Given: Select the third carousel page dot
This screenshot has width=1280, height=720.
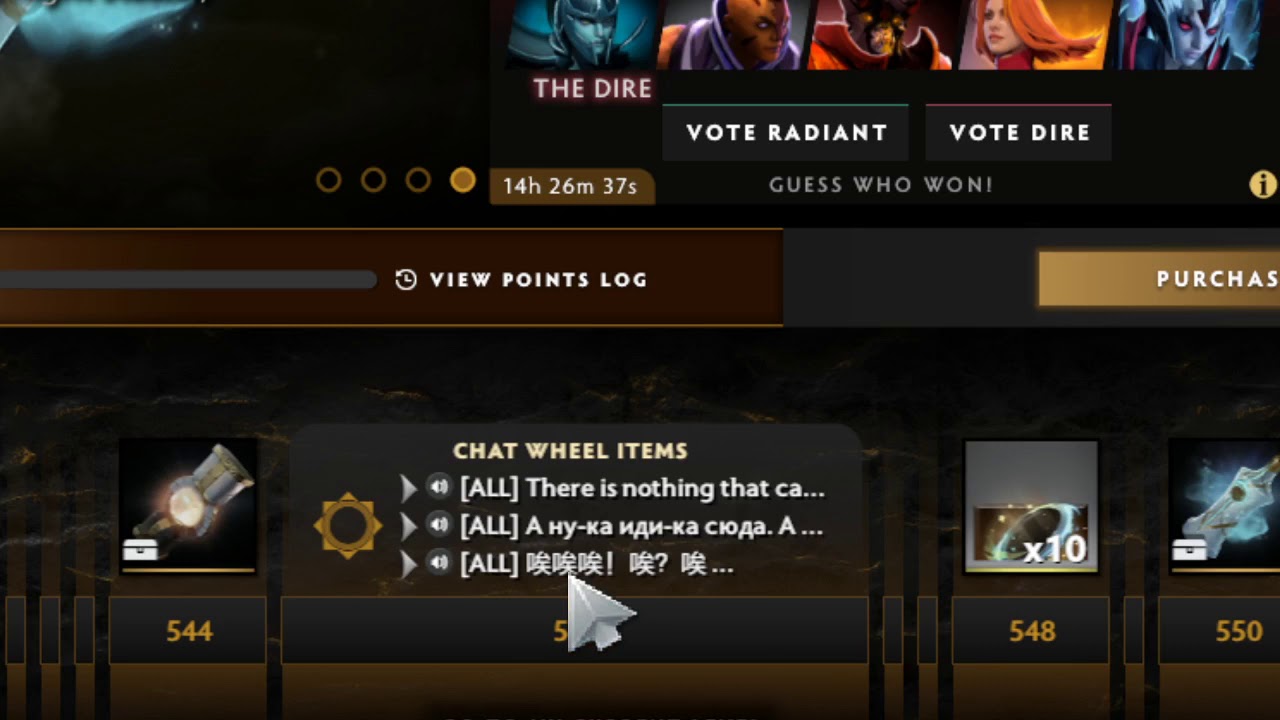Looking at the screenshot, I should [418, 180].
